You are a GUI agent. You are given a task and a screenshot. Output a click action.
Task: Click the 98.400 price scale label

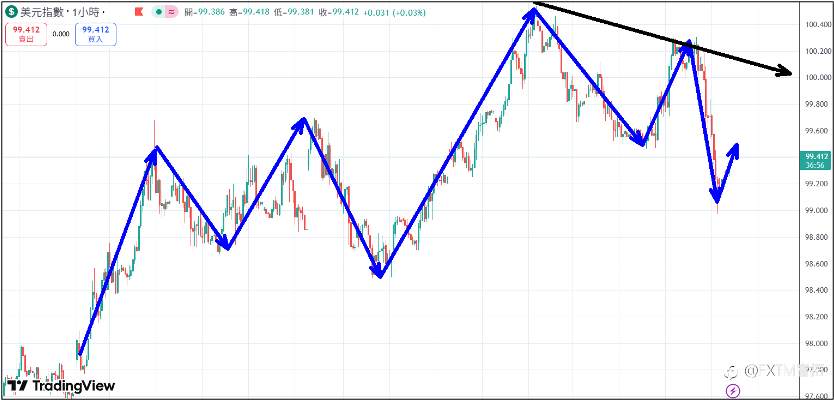(818, 290)
